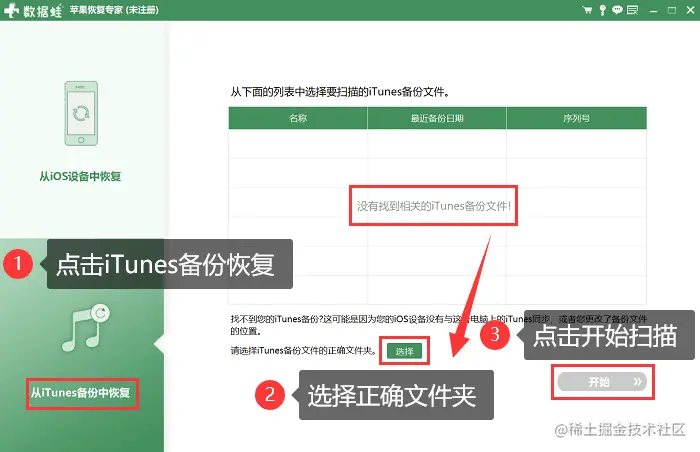This screenshot has width=700, height=452.
Task: Sort by the 最近备份日期 column header
Action: pos(437,118)
